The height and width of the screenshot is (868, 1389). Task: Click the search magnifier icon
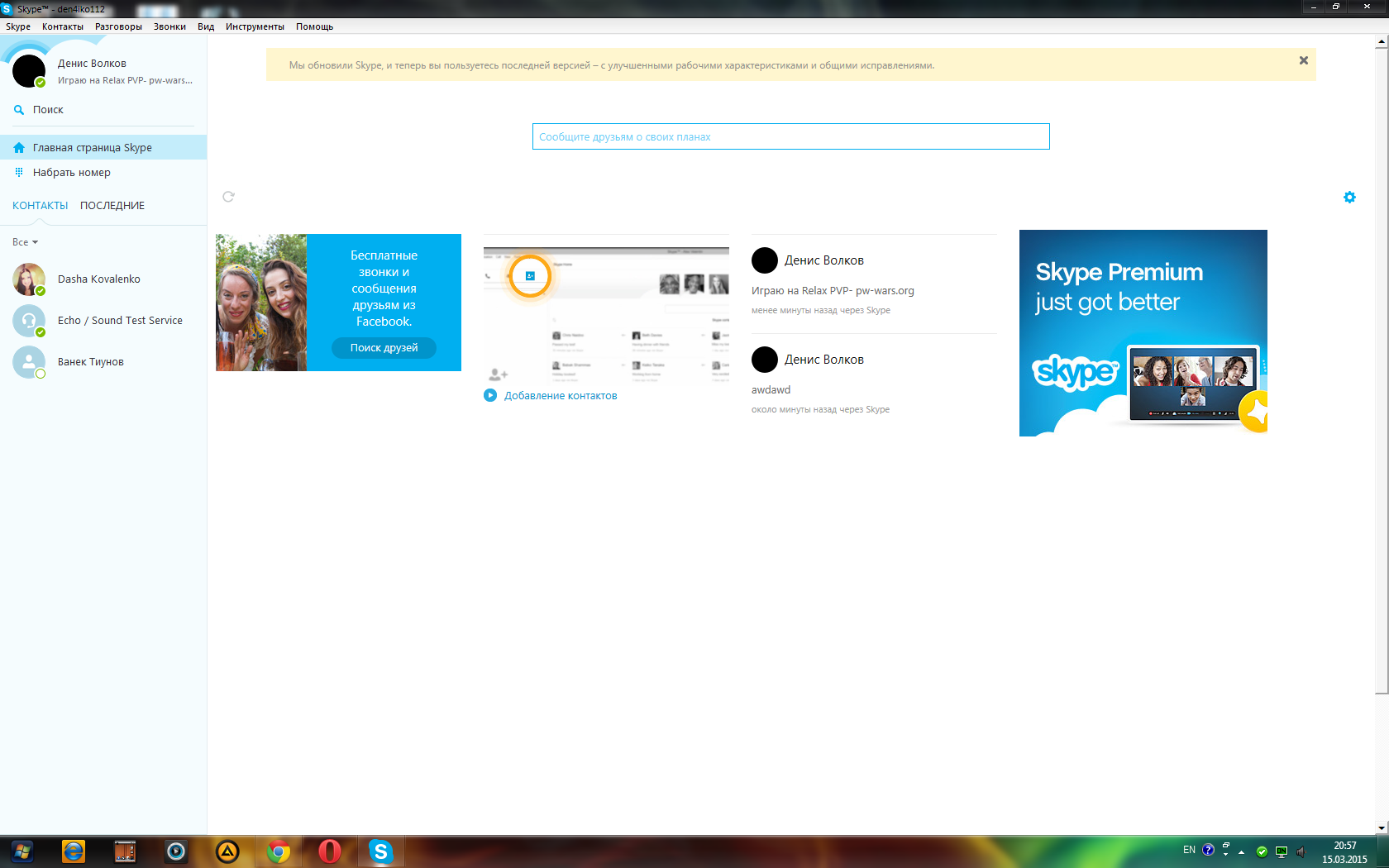pyautogui.click(x=19, y=110)
